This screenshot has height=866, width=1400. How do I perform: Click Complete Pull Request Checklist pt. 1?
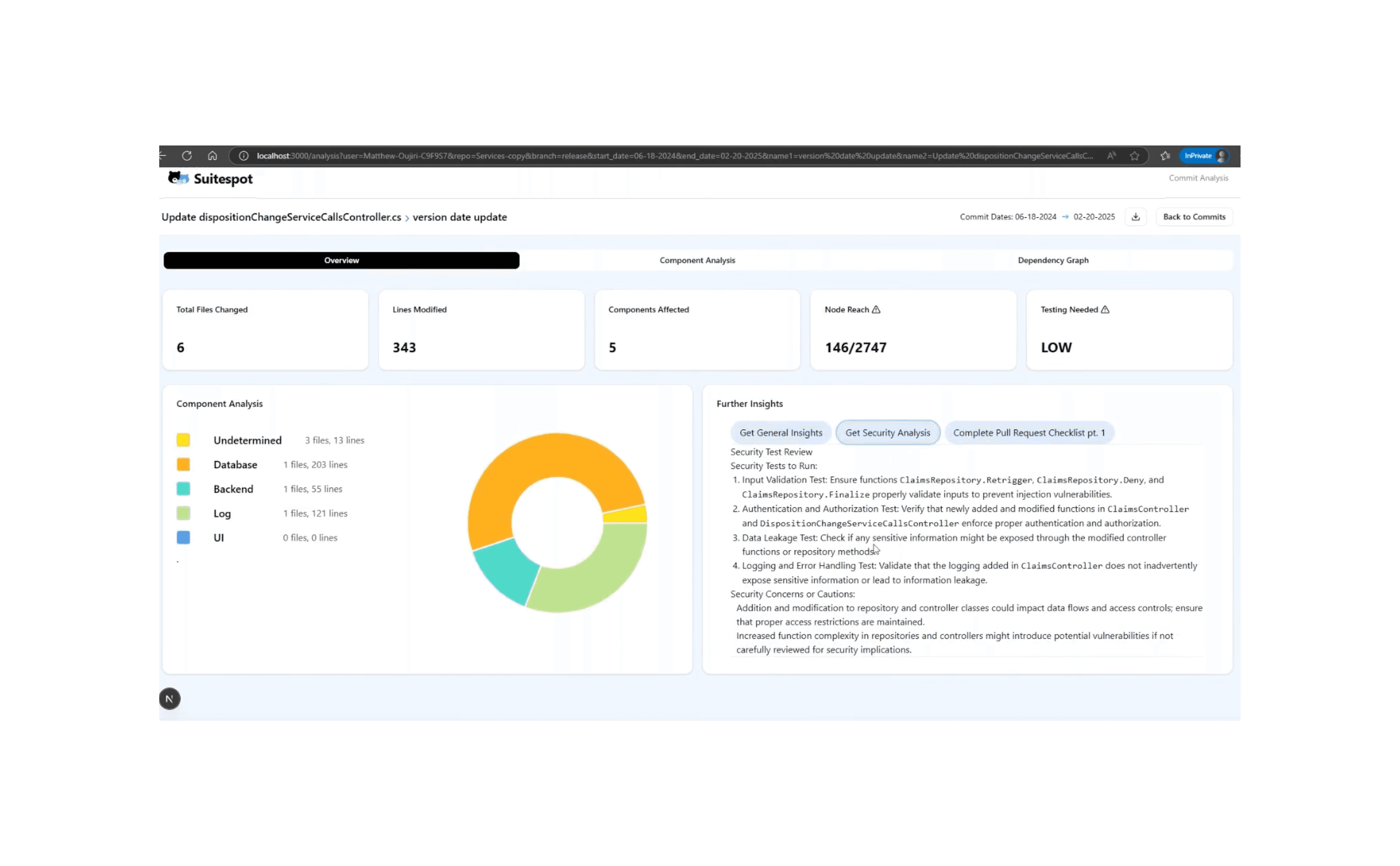pos(1028,432)
